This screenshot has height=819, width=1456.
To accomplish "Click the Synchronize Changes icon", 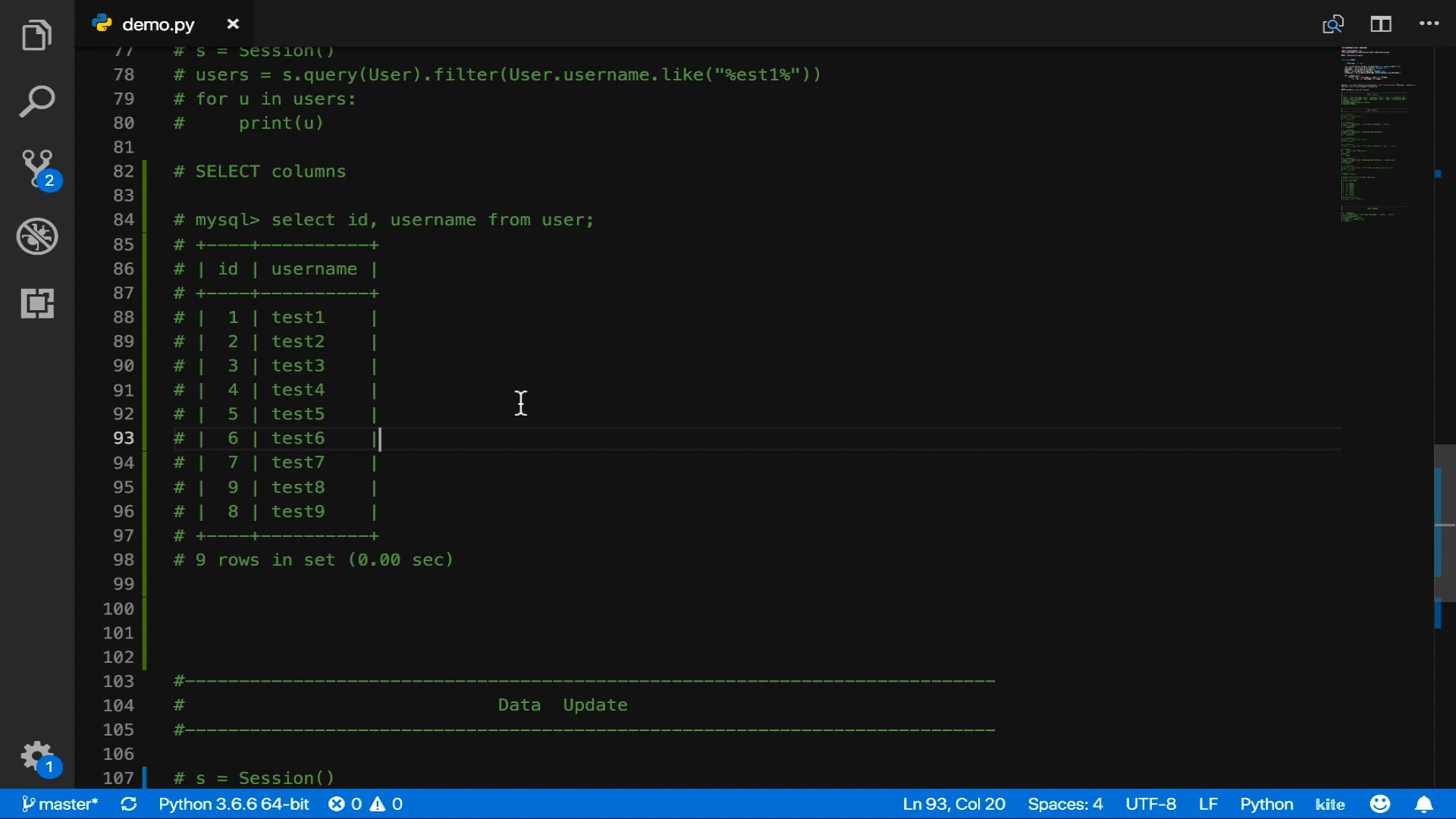I will point(129,804).
